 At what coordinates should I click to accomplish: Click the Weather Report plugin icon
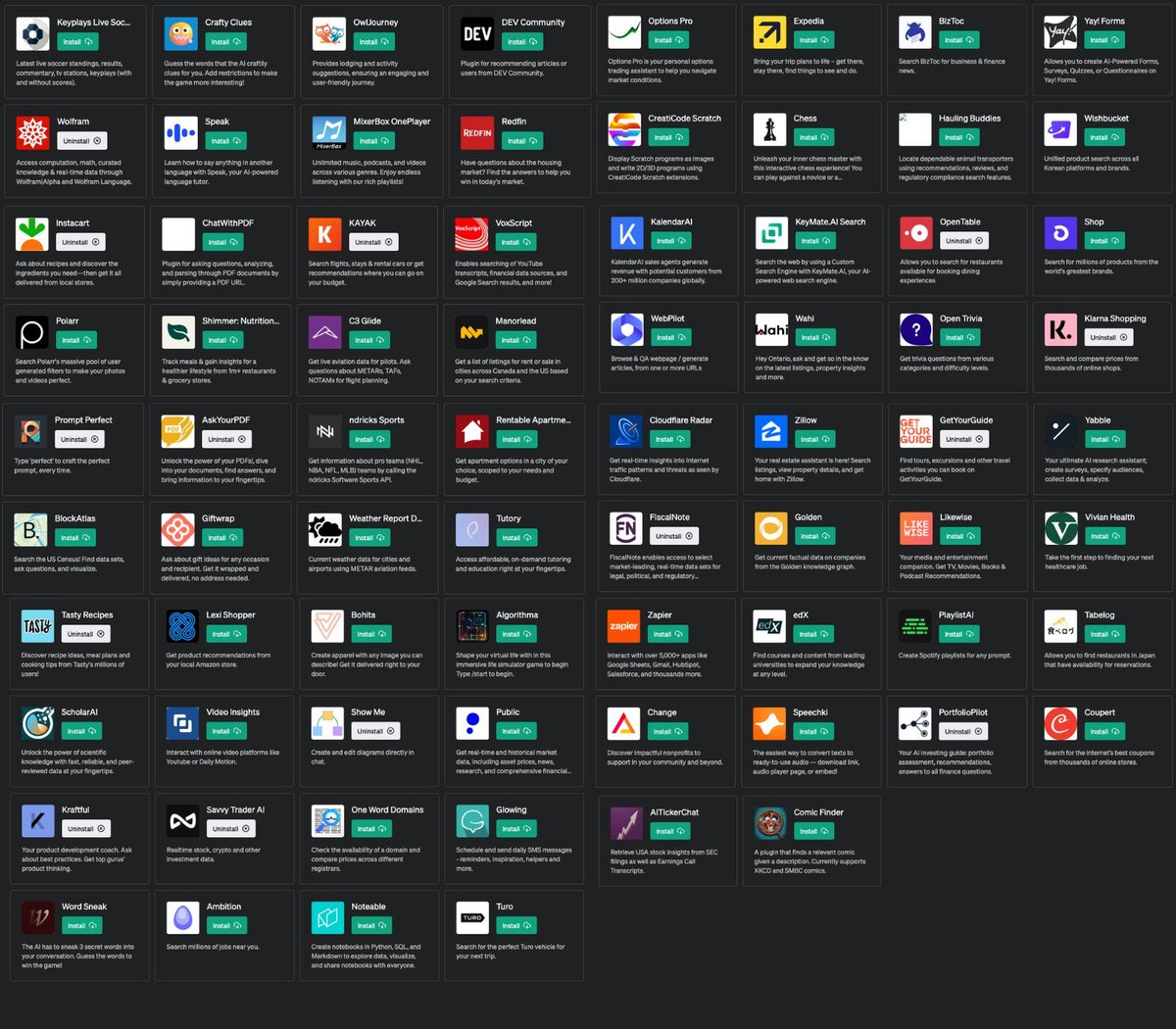pyautogui.click(x=325, y=529)
